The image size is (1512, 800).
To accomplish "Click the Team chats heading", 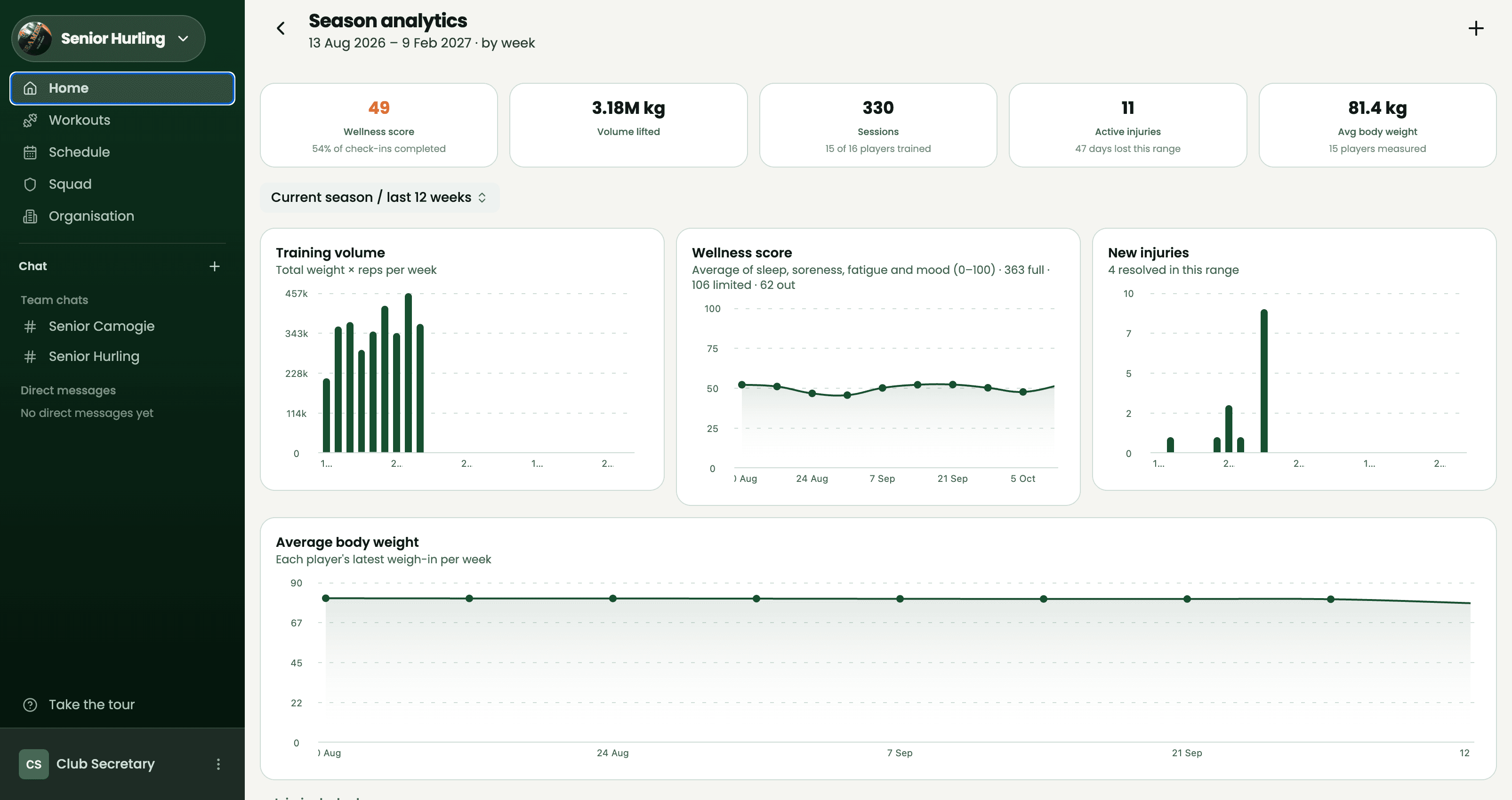I will pyautogui.click(x=55, y=300).
